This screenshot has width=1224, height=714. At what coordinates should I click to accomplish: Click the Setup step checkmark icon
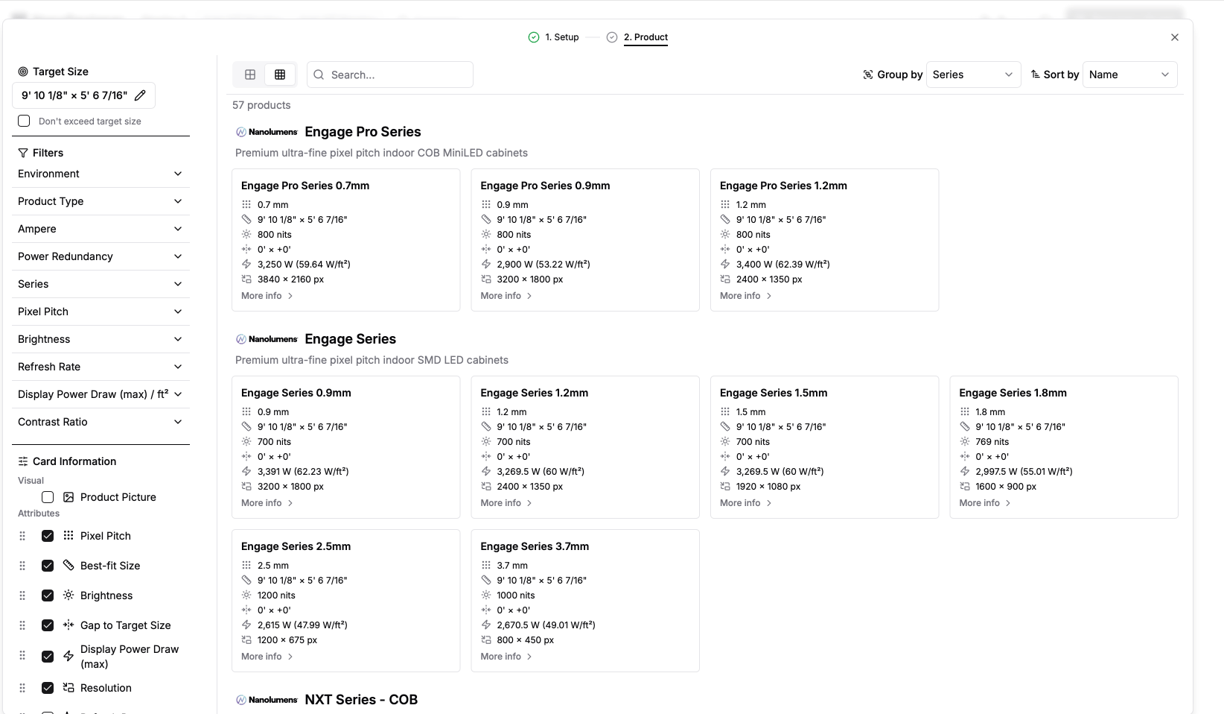tap(534, 37)
